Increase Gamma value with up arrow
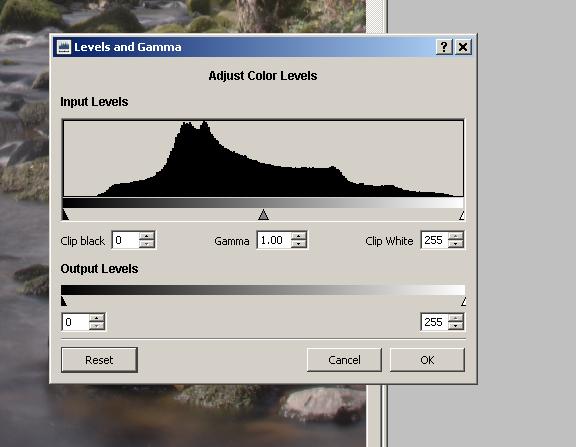 (x=299, y=236)
